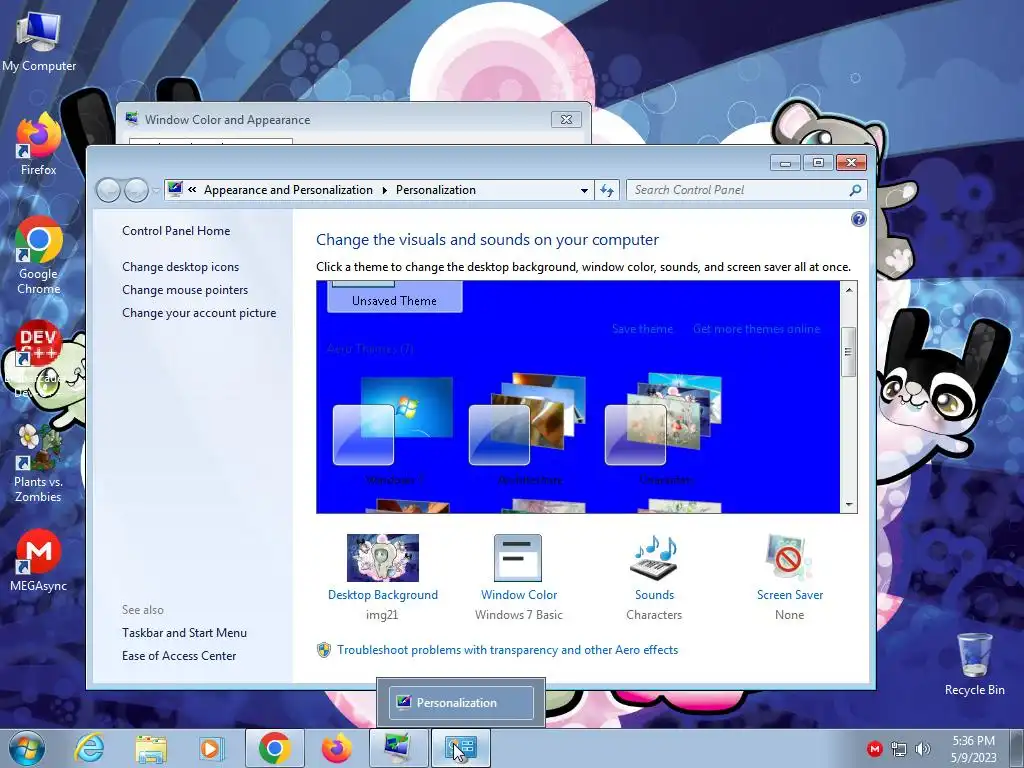Image resolution: width=1024 pixels, height=768 pixels.
Task: Open recent pages dropdown arrow
Action: click(x=155, y=190)
